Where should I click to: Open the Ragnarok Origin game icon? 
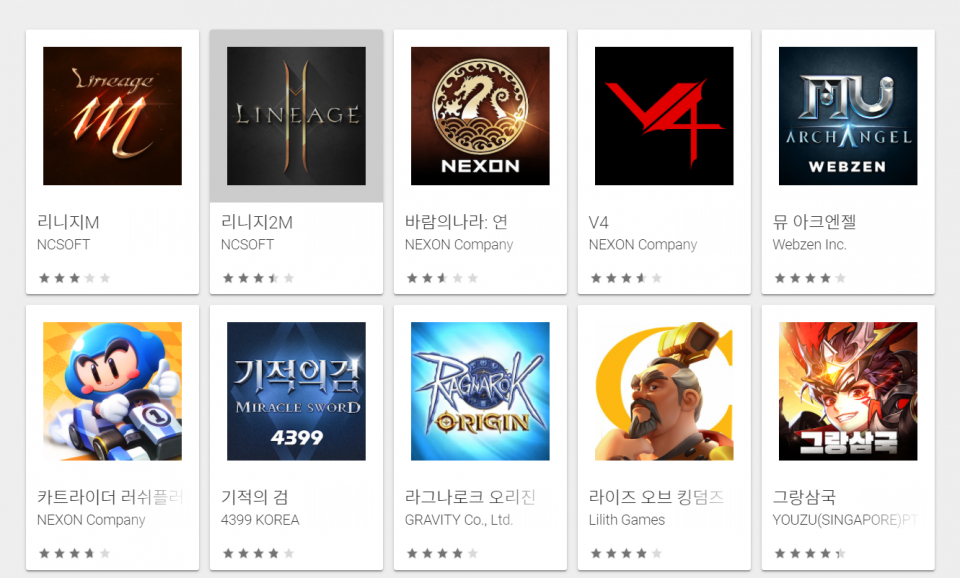point(480,391)
